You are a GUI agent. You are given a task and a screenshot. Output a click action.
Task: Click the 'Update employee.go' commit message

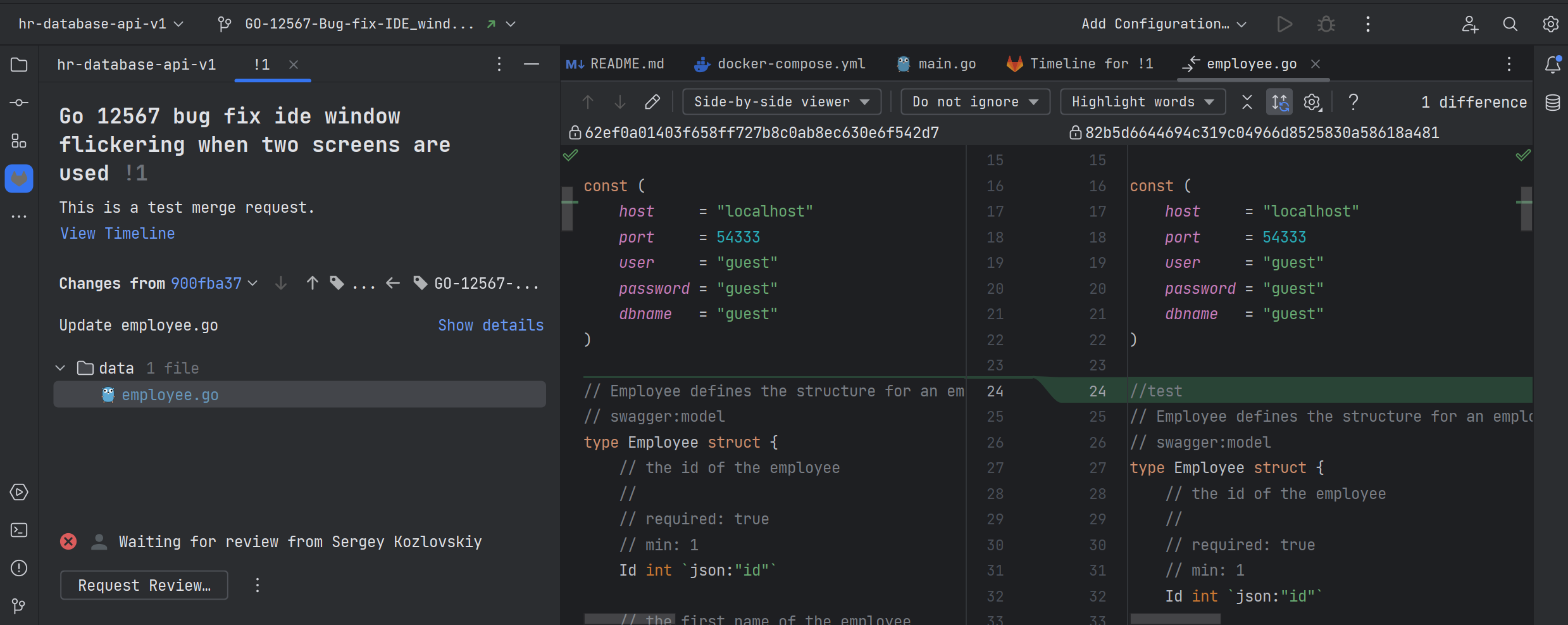(x=139, y=325)
